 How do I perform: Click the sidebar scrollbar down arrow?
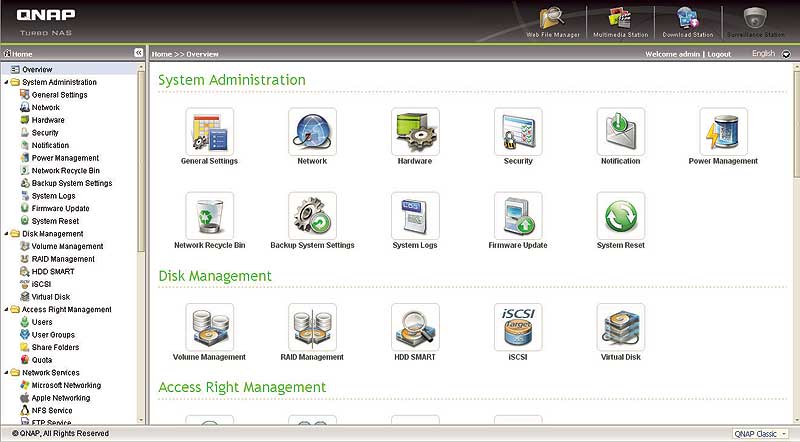[x=141, y=421]
